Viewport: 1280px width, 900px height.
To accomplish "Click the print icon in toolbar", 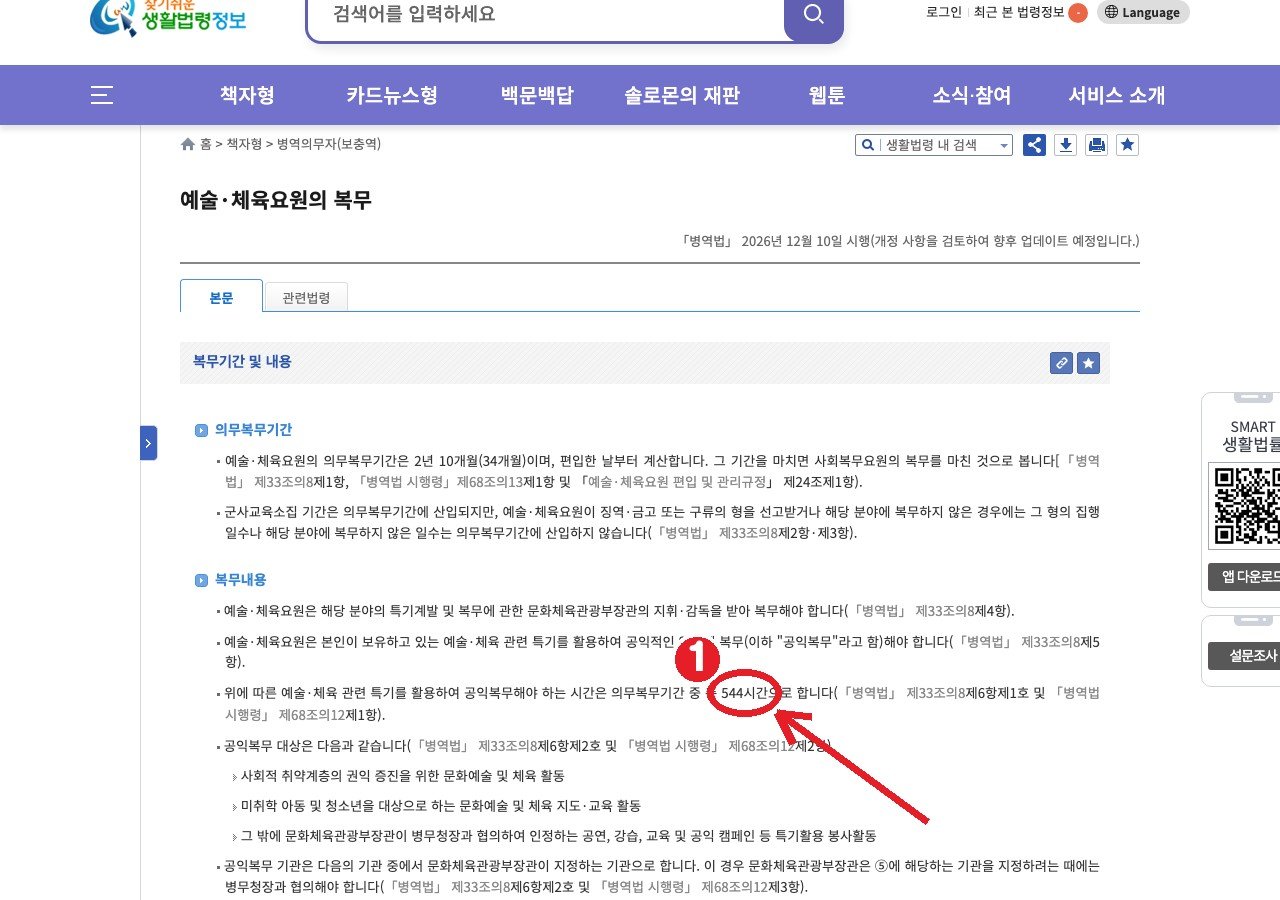I will pos(1097,145).
